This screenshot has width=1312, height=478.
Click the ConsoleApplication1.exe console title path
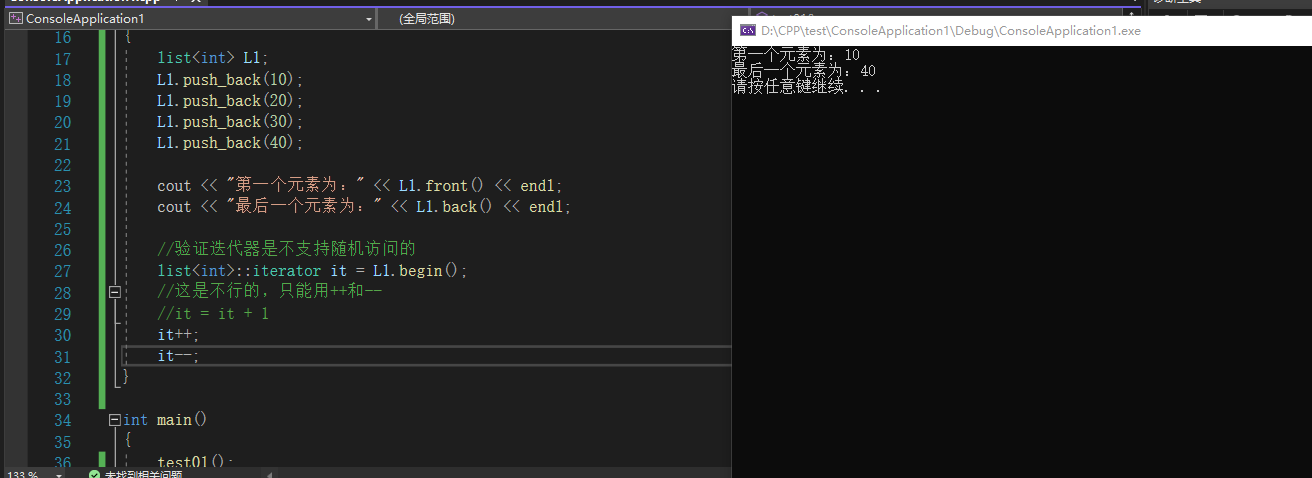coord(951,31)
